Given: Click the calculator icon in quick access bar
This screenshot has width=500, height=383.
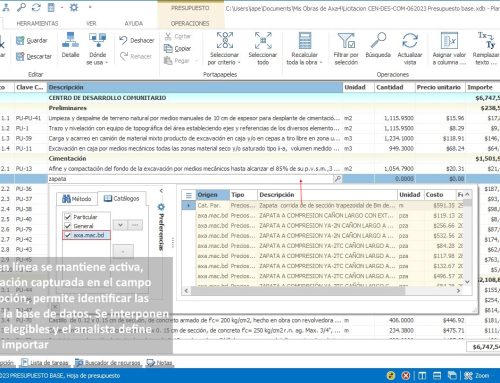Looking at the screenshot, I should (51, 7).
